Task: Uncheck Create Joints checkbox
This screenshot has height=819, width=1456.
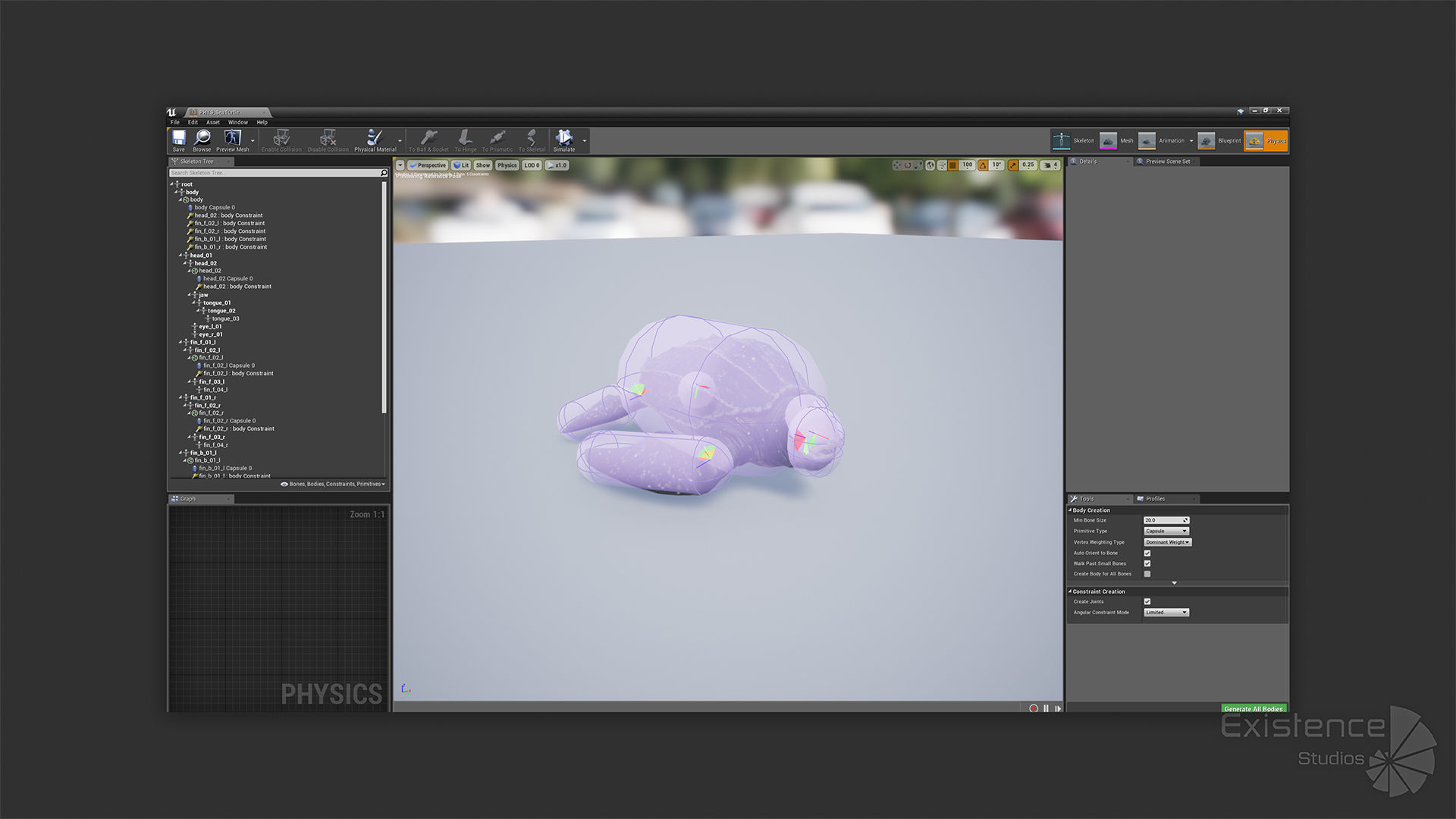Action: coord(1147,601)
